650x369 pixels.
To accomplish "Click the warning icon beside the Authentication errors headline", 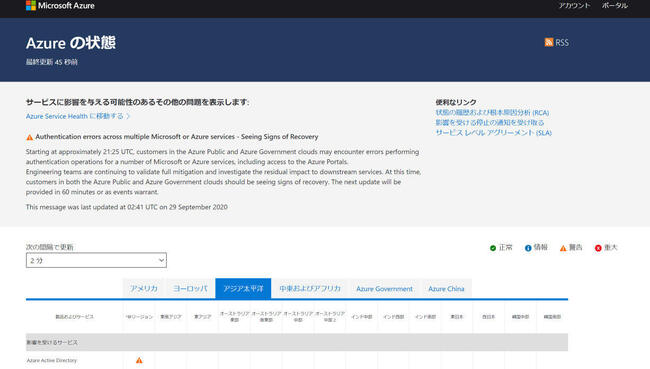I will point(29,137).
